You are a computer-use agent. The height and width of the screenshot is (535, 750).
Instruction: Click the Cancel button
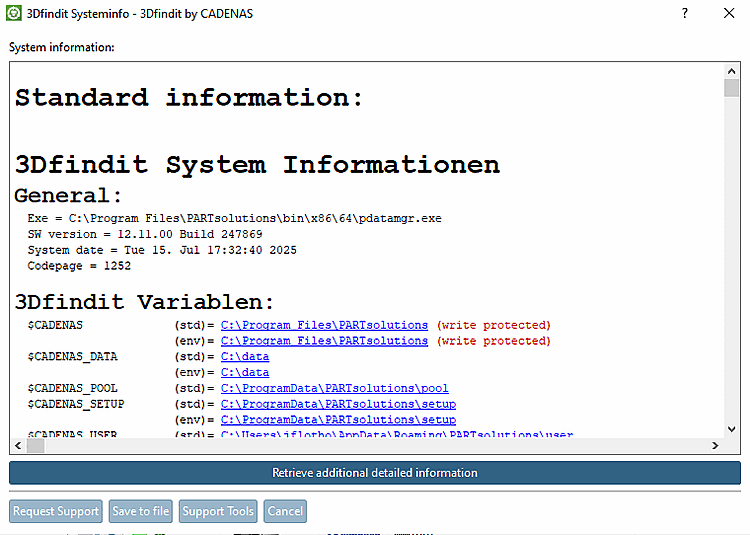(x=285, y=511)
